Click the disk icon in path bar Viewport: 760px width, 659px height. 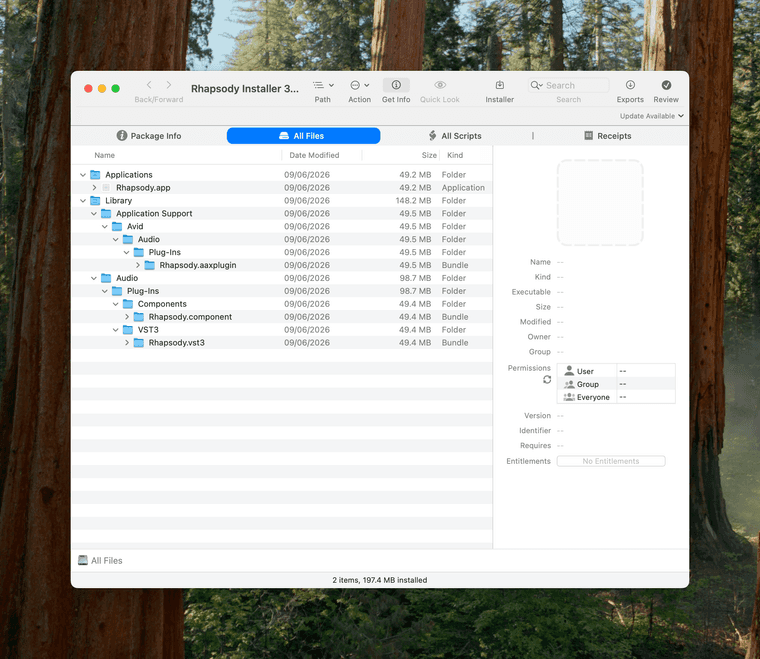click(x=83, y=561)
